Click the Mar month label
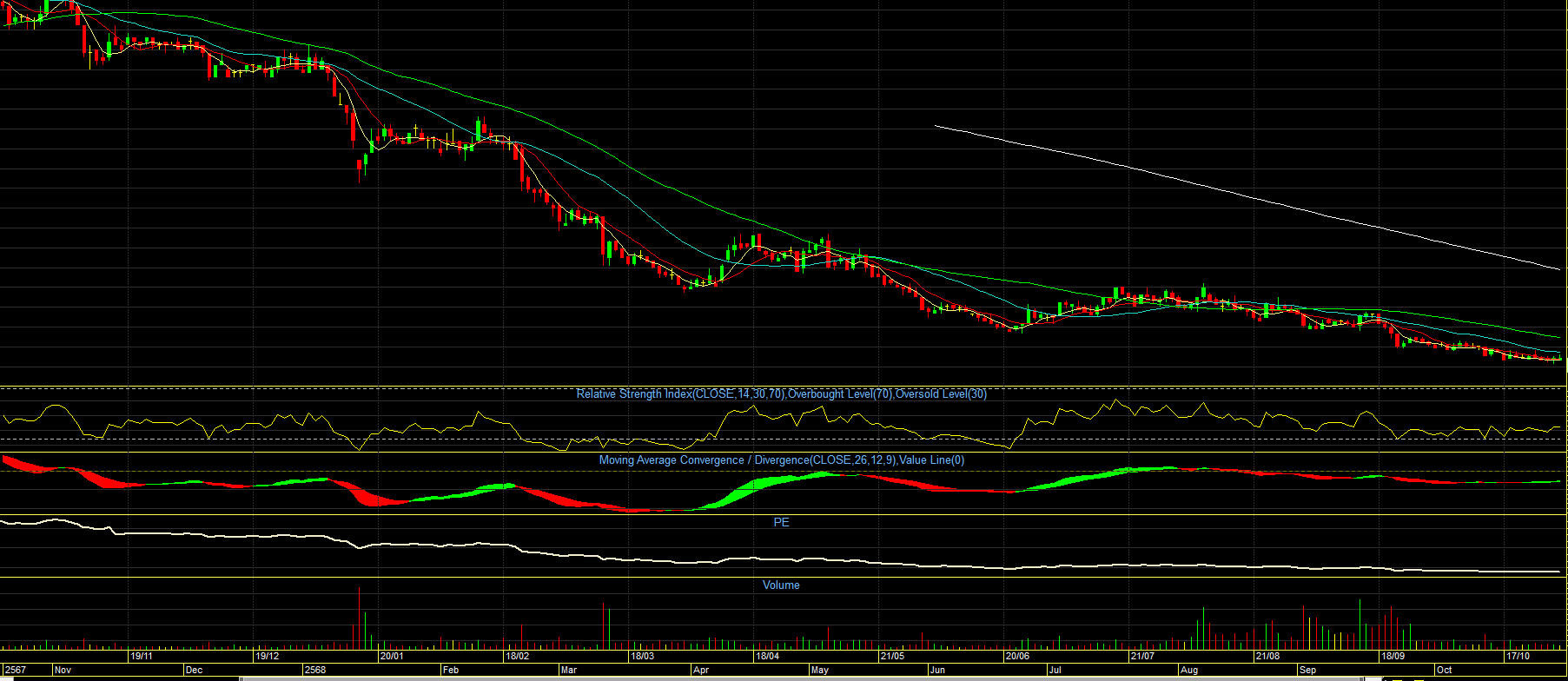Image resolution: width=1568 pixels, height=681 pixels. (x=569, y=671)
